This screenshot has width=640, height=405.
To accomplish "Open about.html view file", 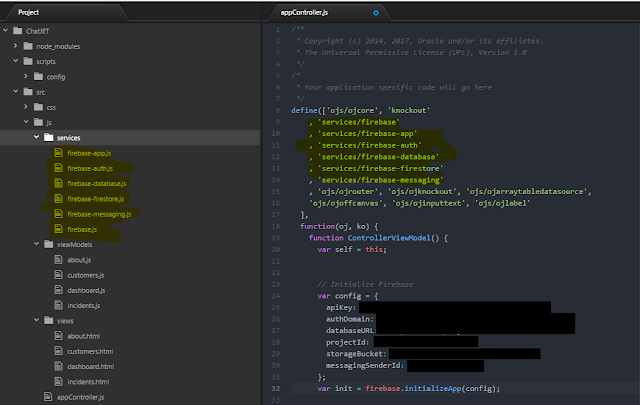I will [x=84, y=336].
